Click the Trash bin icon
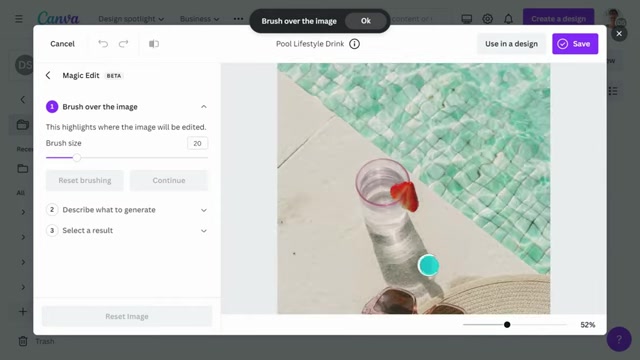 point(23,341)
